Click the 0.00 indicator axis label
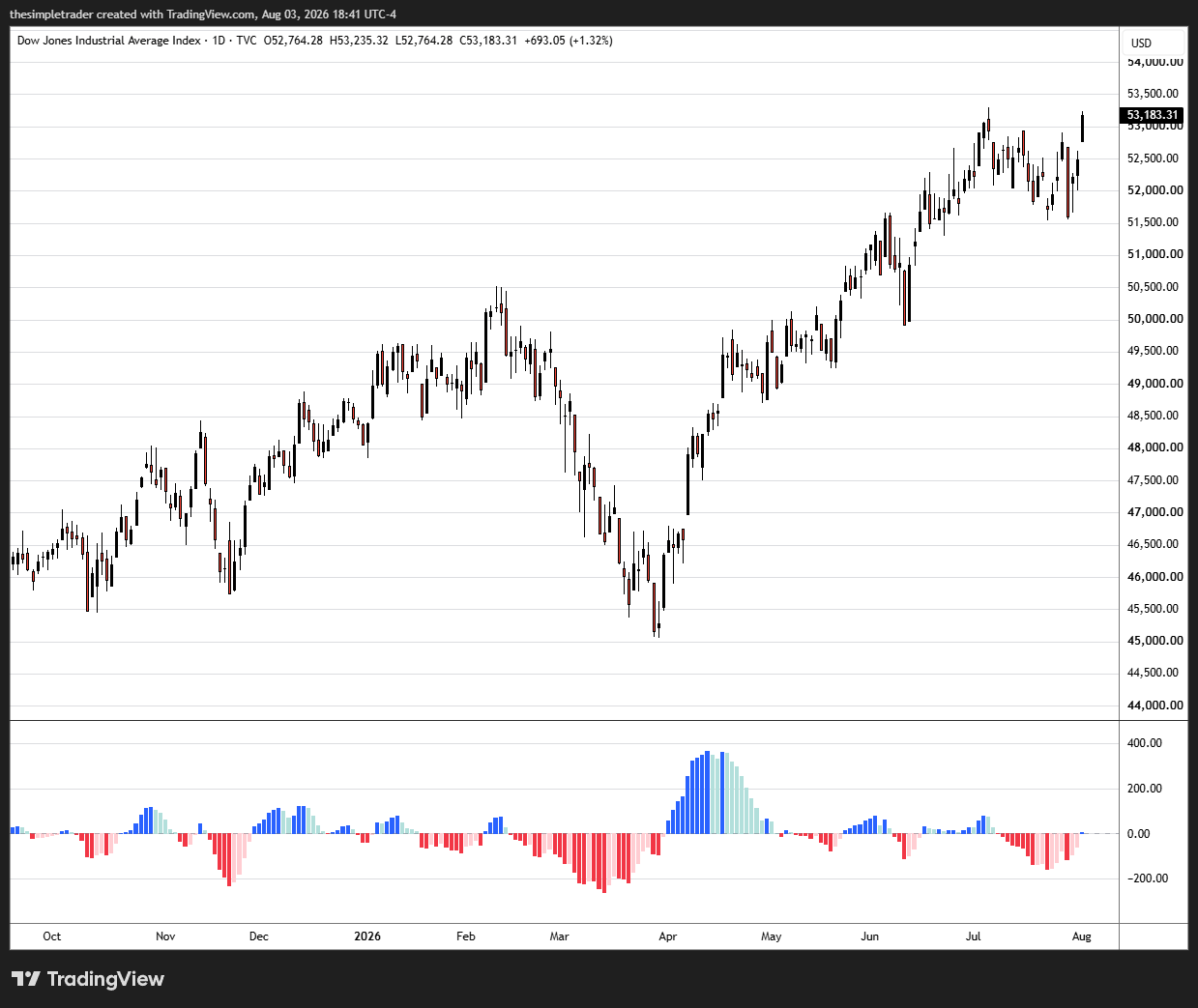The image size is (1198, 1008). pos(1139,834)
